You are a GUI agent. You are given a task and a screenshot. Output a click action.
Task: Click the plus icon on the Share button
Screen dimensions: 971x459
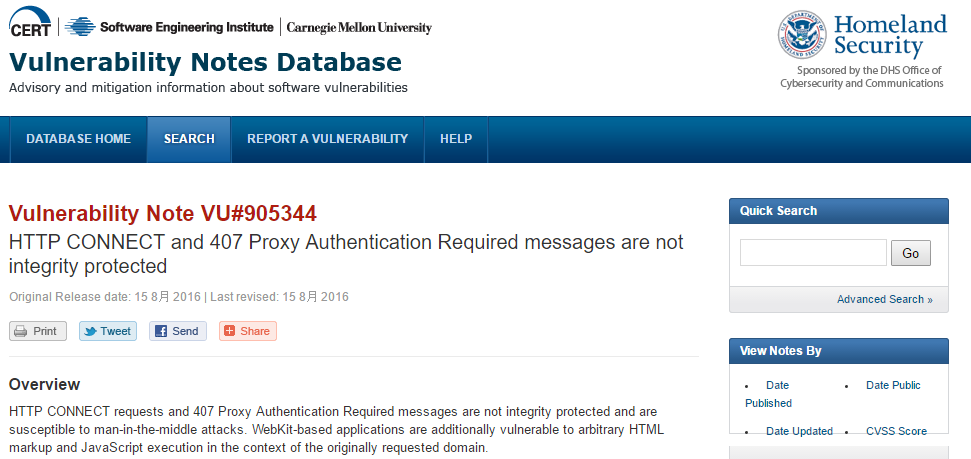[x=229, y=331]
